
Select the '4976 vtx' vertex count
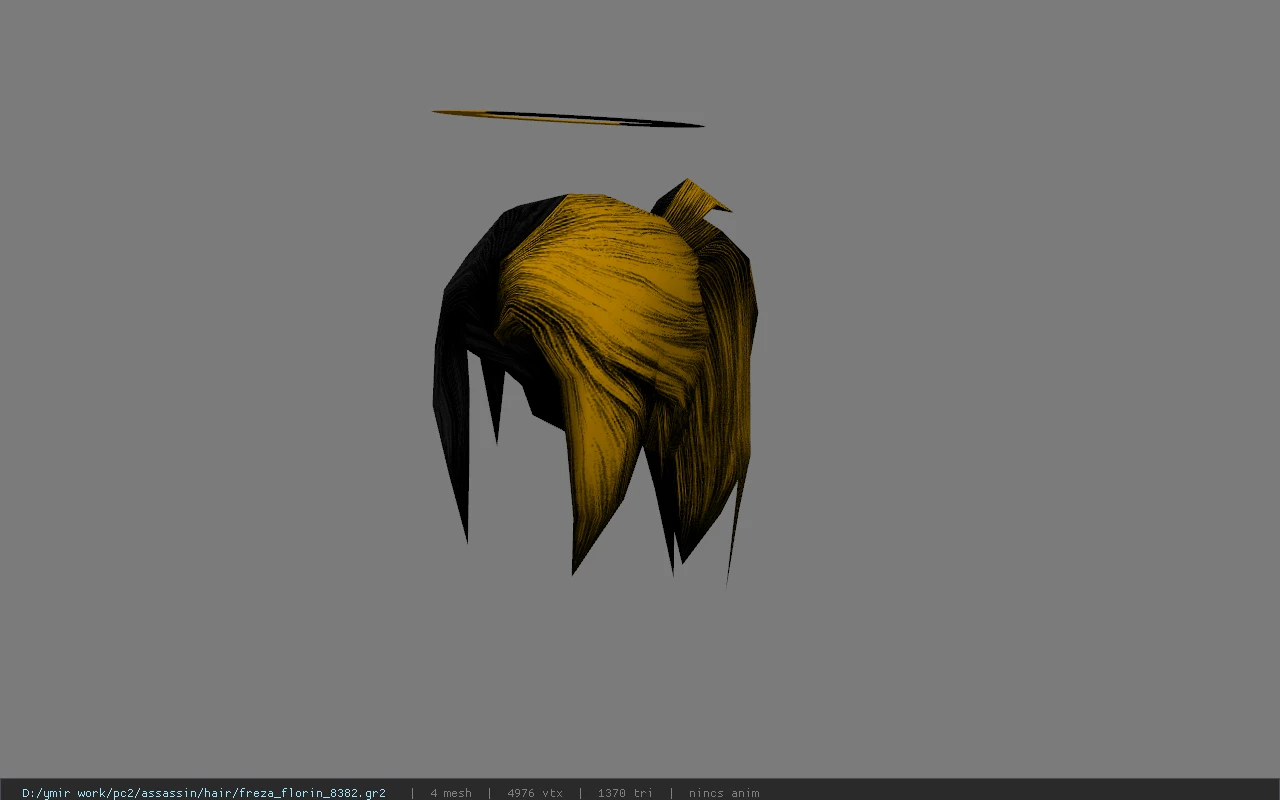click(x=535, y=793)
